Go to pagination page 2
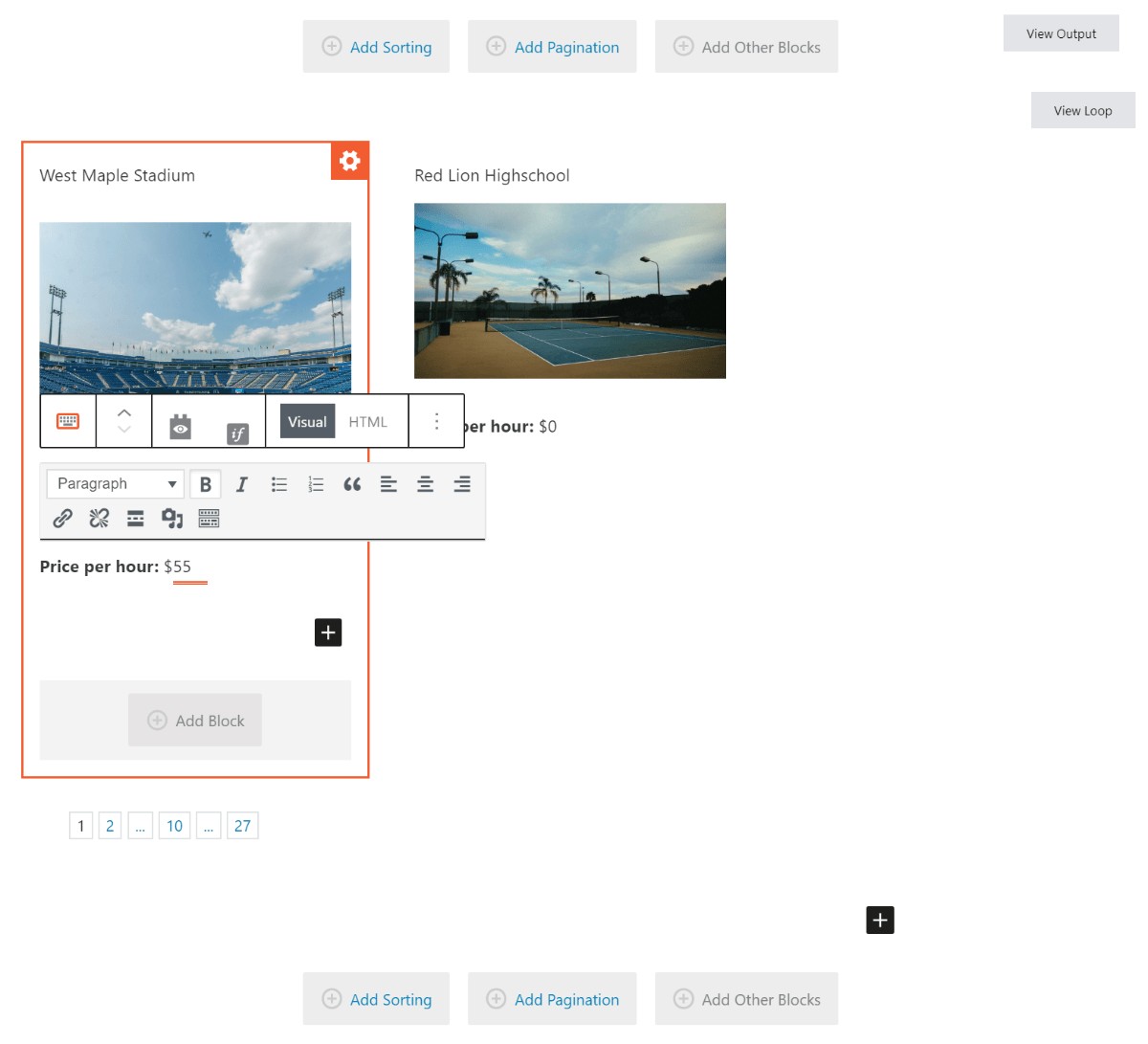The image size is (1148, 1044). (110, 826)
